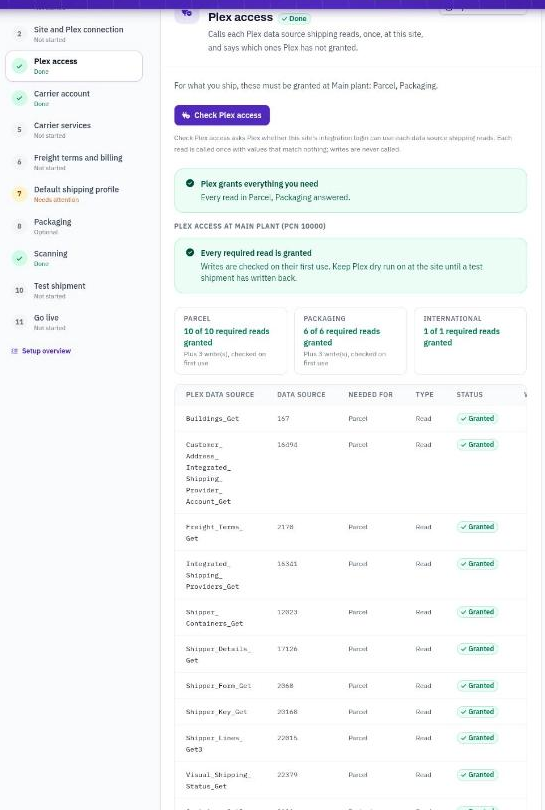This screenshot has width=545, height=810.
Task: Click the list icon beside Setup overview
Action: pyautogui.click(x=14, y=351)
